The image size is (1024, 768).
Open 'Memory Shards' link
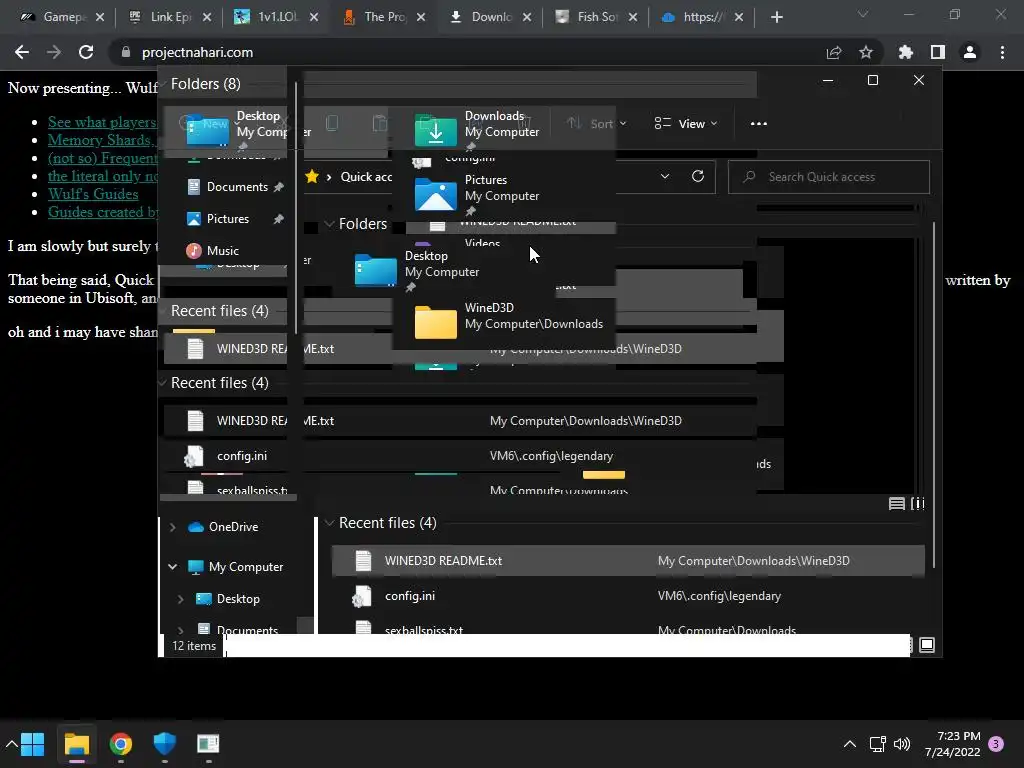(102, 140)
